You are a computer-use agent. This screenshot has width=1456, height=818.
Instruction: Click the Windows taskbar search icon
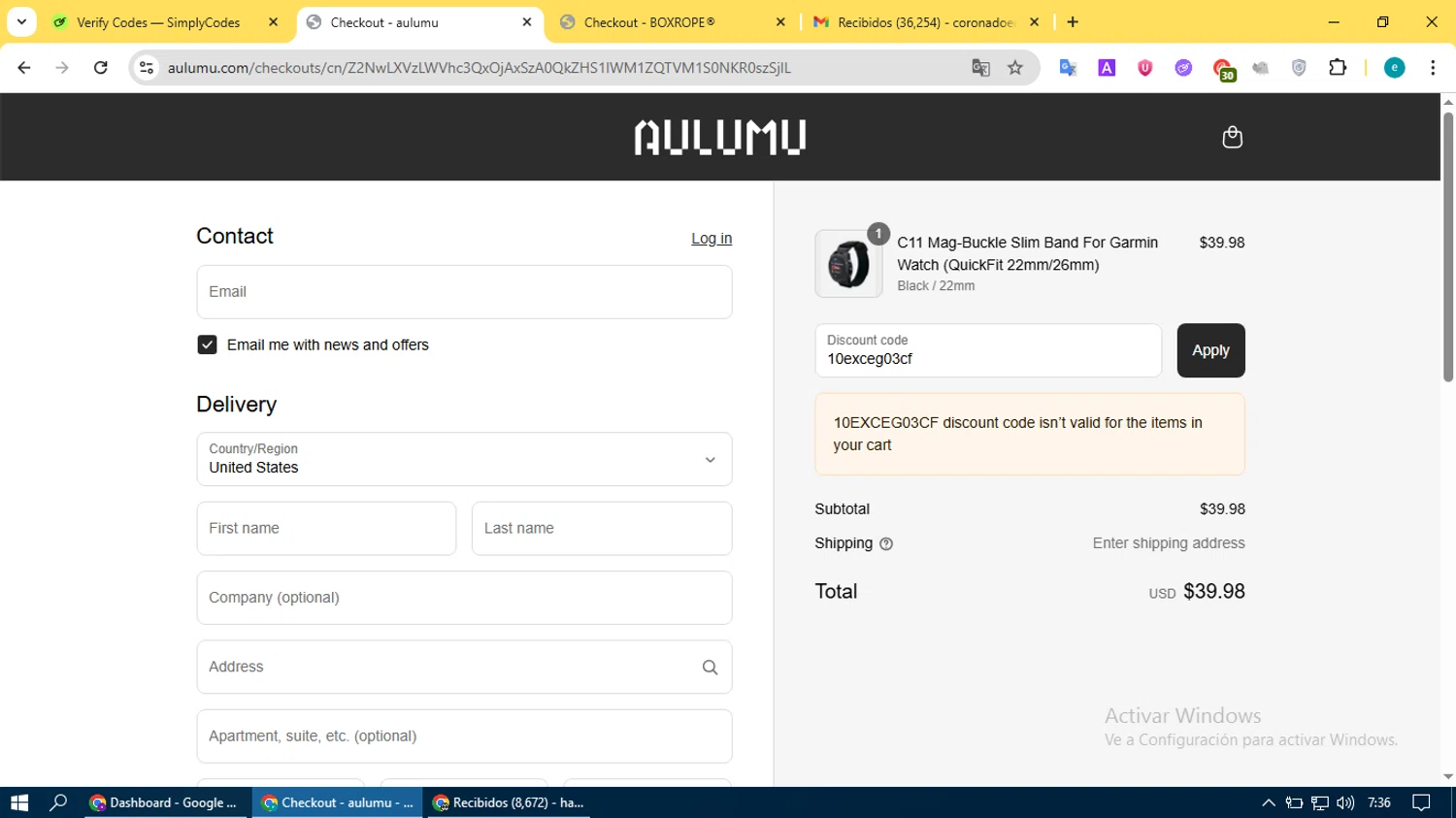point(58,802)
